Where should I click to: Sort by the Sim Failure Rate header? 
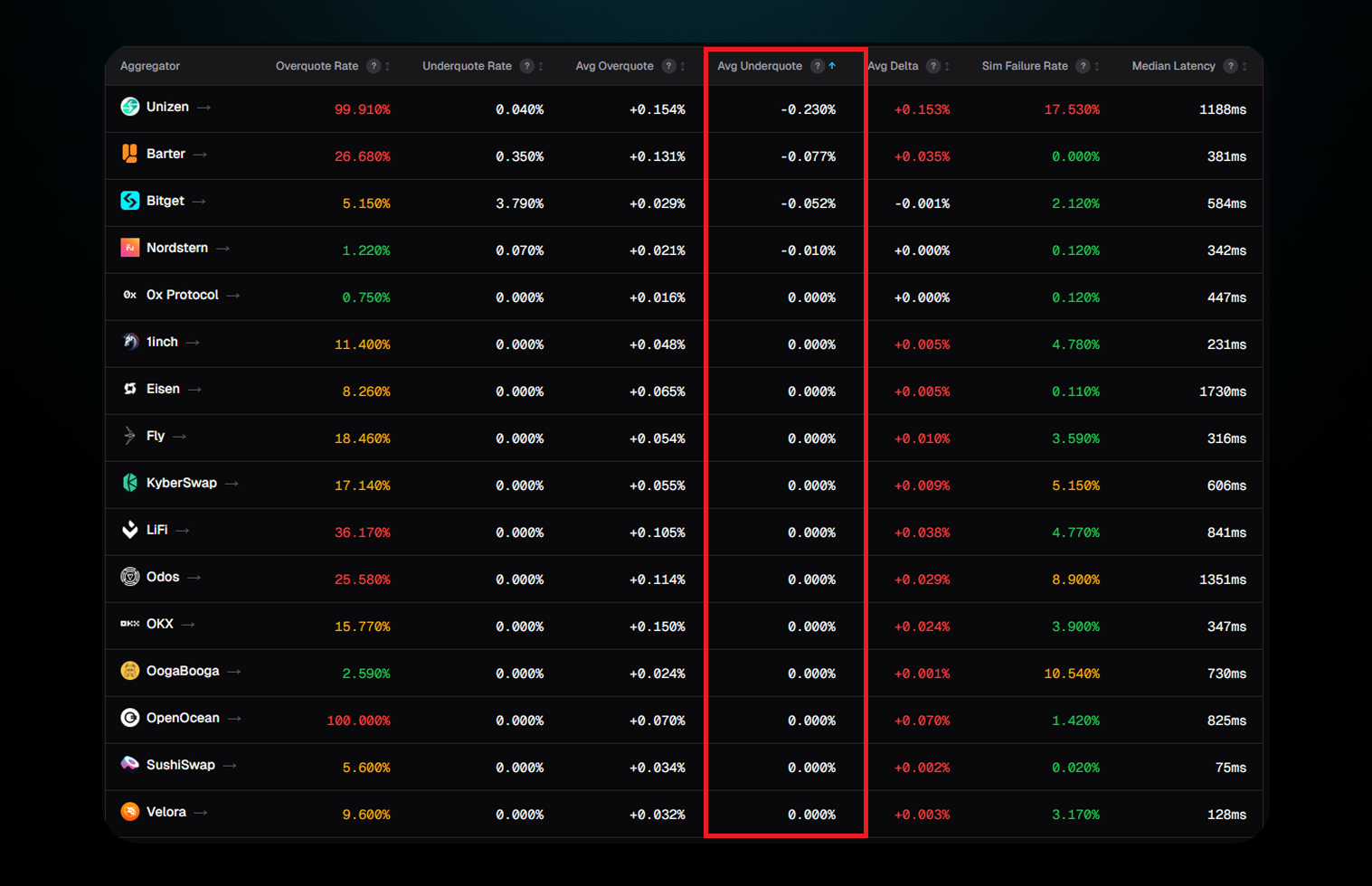point(1025,66)
